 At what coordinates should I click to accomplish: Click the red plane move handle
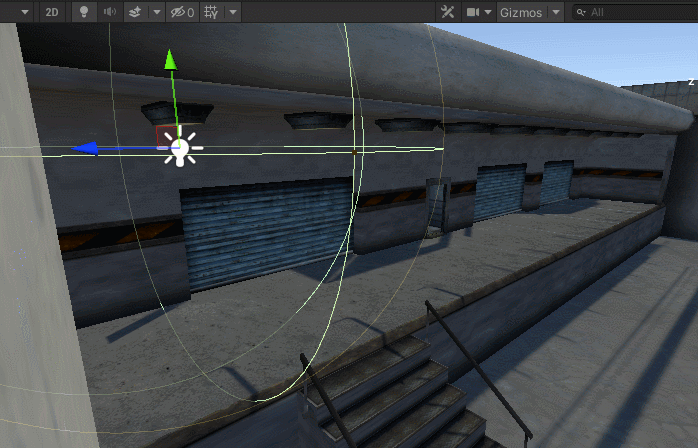pyautogui.click(x=166, y=137)
